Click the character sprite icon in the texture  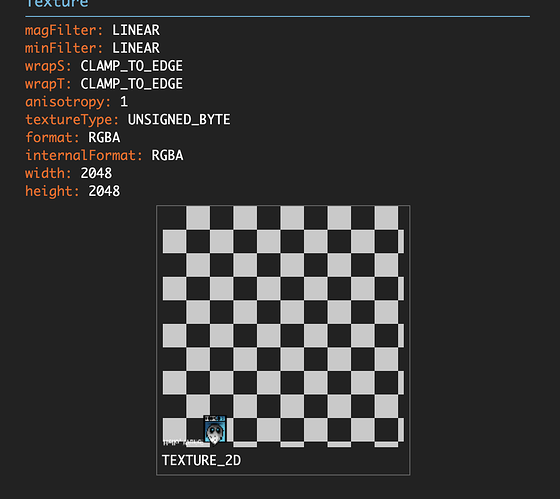215,430
